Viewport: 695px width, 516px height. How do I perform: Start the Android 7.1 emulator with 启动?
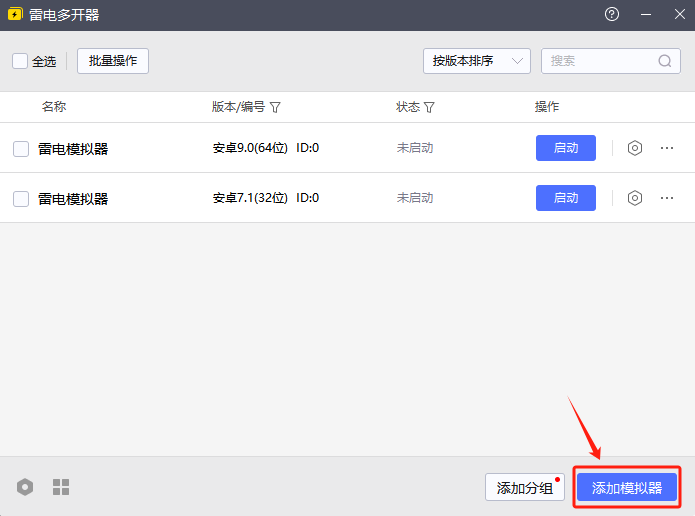tap(566, 198)
